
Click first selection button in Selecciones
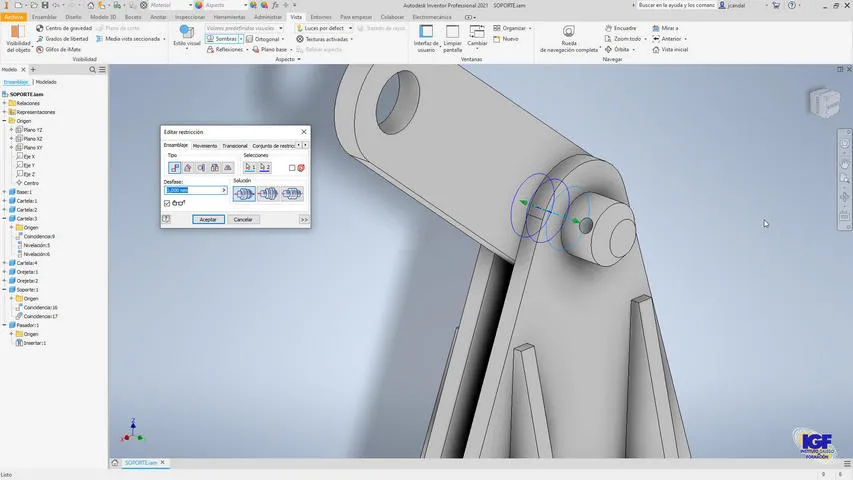point(250,168)
